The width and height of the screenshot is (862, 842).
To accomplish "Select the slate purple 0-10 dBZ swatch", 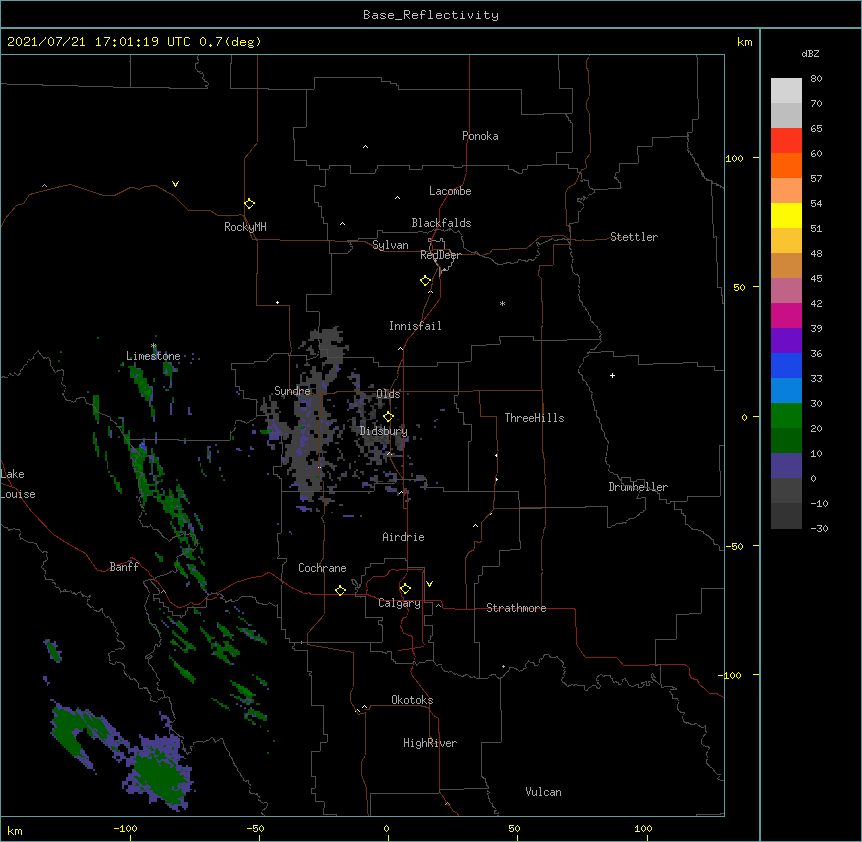I will 786,466.
